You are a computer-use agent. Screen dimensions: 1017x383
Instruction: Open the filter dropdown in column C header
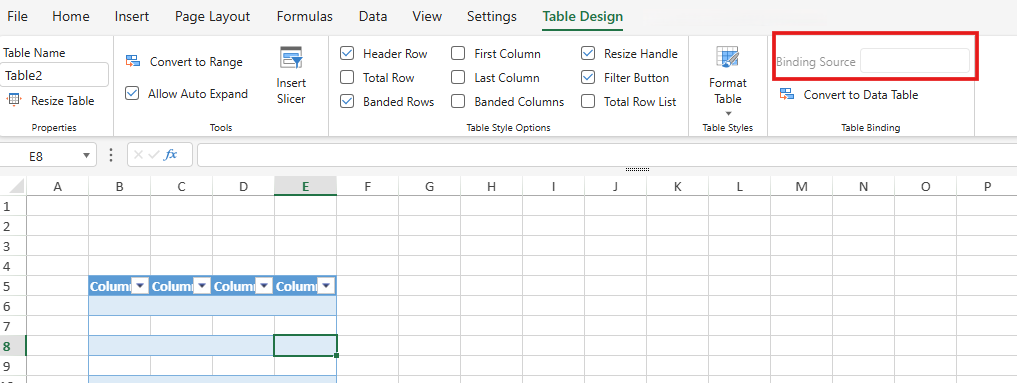pos(202,286)
